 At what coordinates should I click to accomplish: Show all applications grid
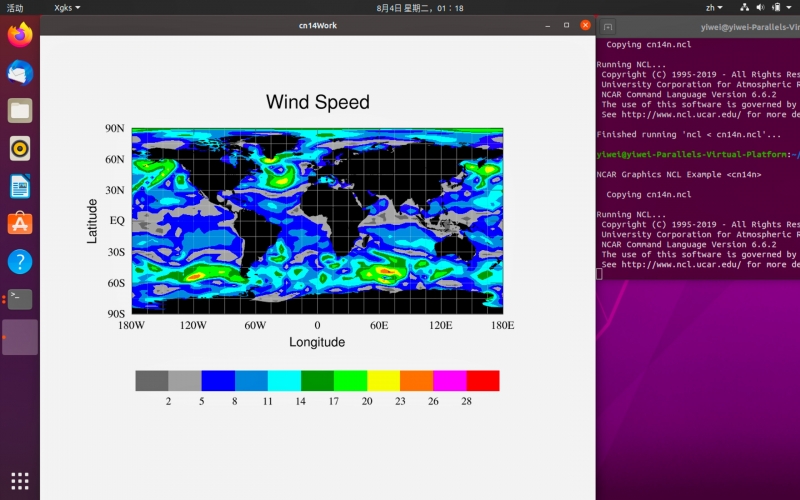pos(20,480)
